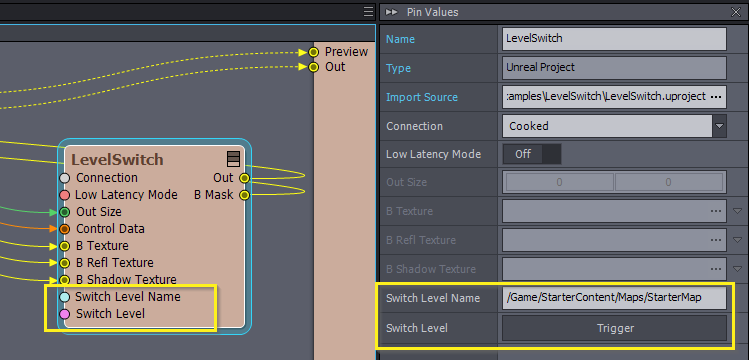Click the B Refl Texture input pin
Viewport: 749px width, 360px height.
pyautogui.click(x=65, y=263)
